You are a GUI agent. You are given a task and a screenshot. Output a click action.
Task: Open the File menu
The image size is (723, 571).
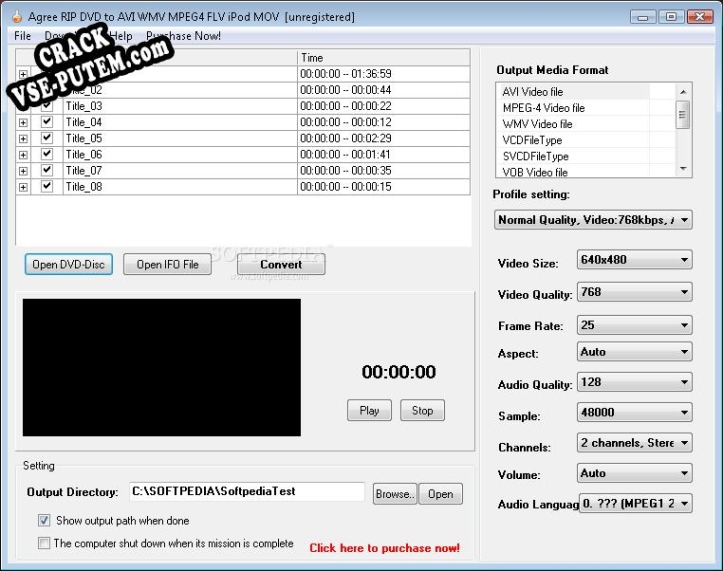[x=22, y=36]
